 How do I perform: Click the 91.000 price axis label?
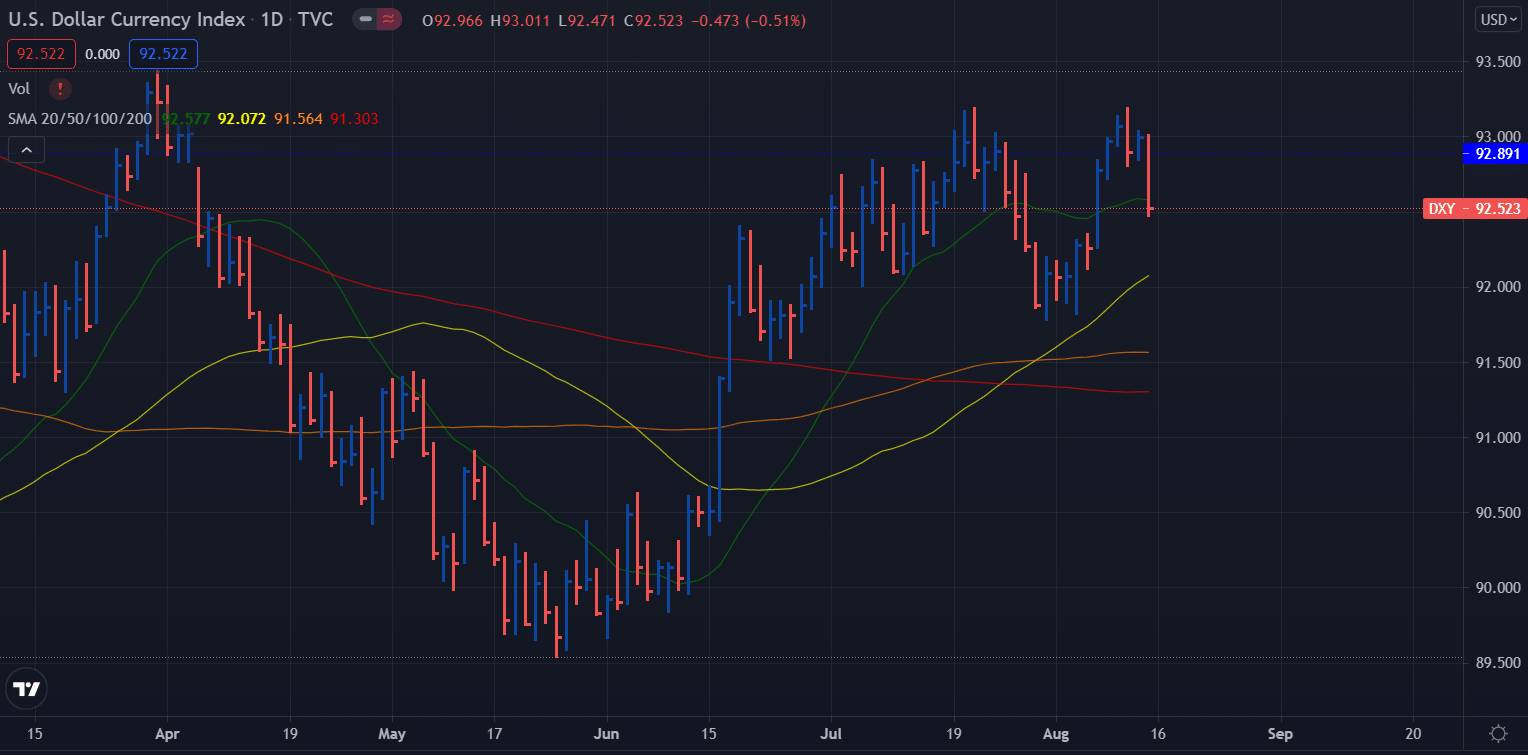point(1498,438)
